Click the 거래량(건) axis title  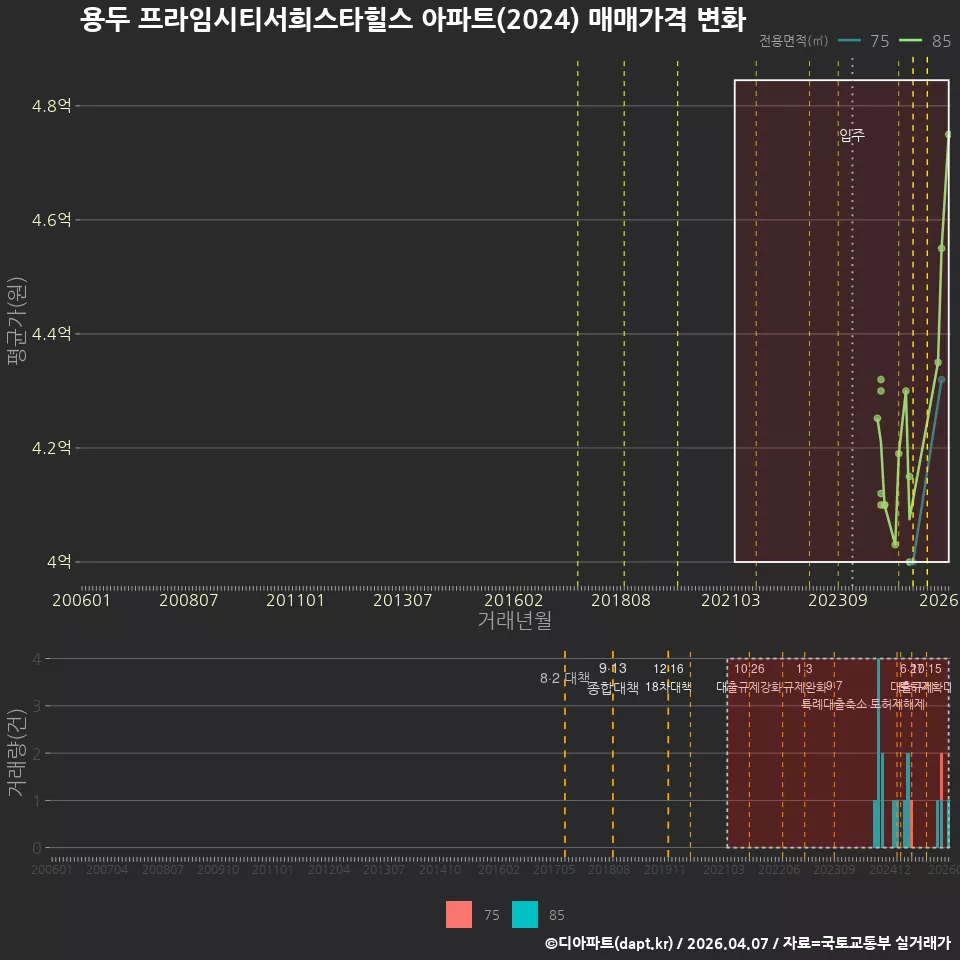coord(16,753)
